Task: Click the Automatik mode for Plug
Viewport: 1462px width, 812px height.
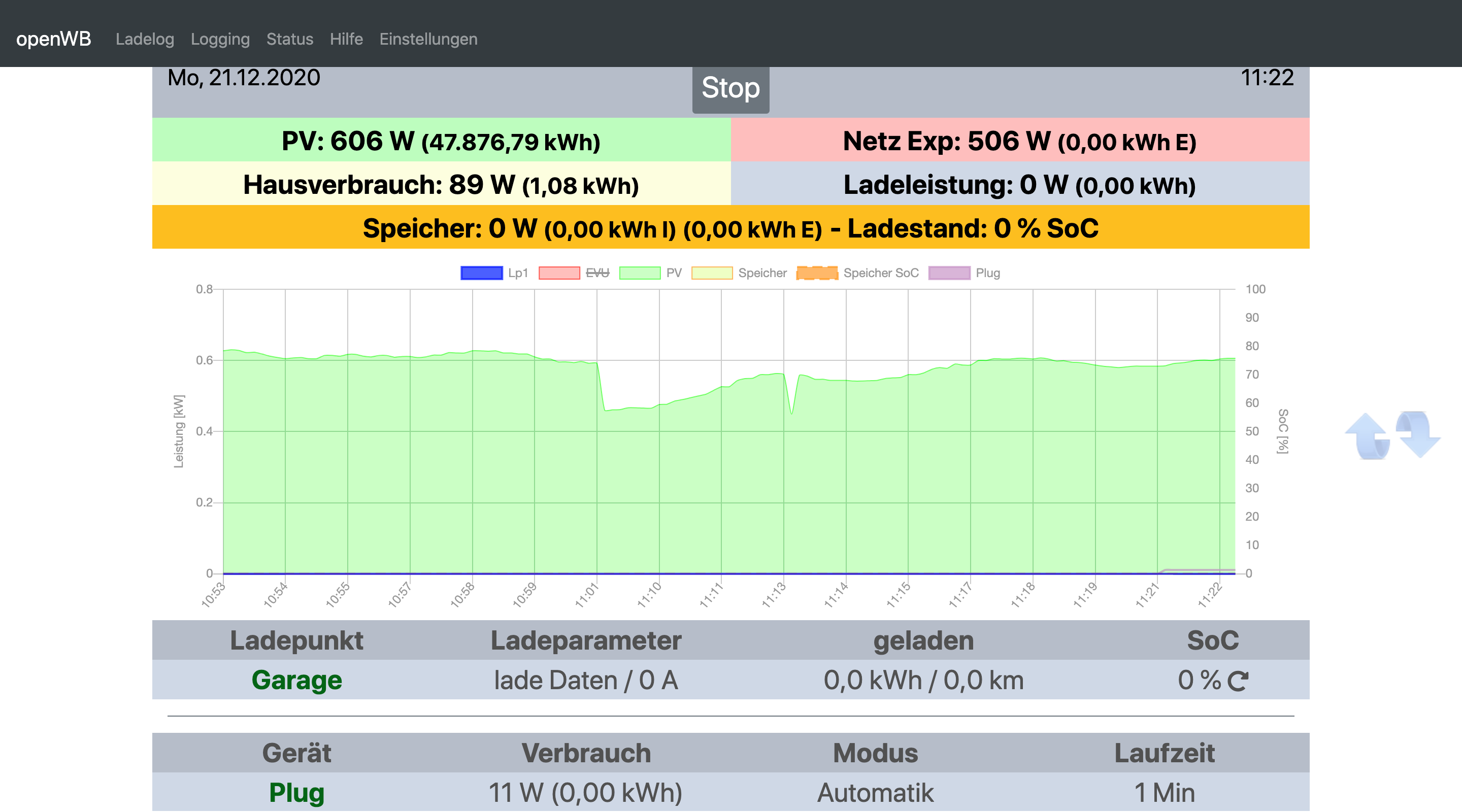Action: click(875, 792)
